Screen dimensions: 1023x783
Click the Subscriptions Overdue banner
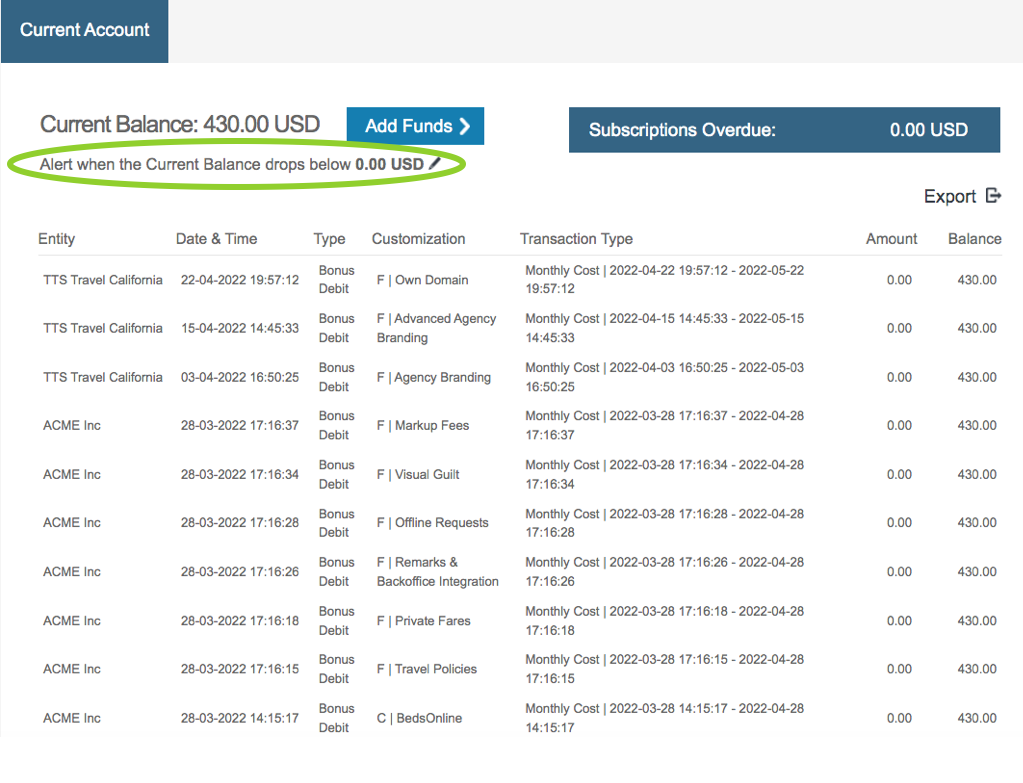point(784,130)
